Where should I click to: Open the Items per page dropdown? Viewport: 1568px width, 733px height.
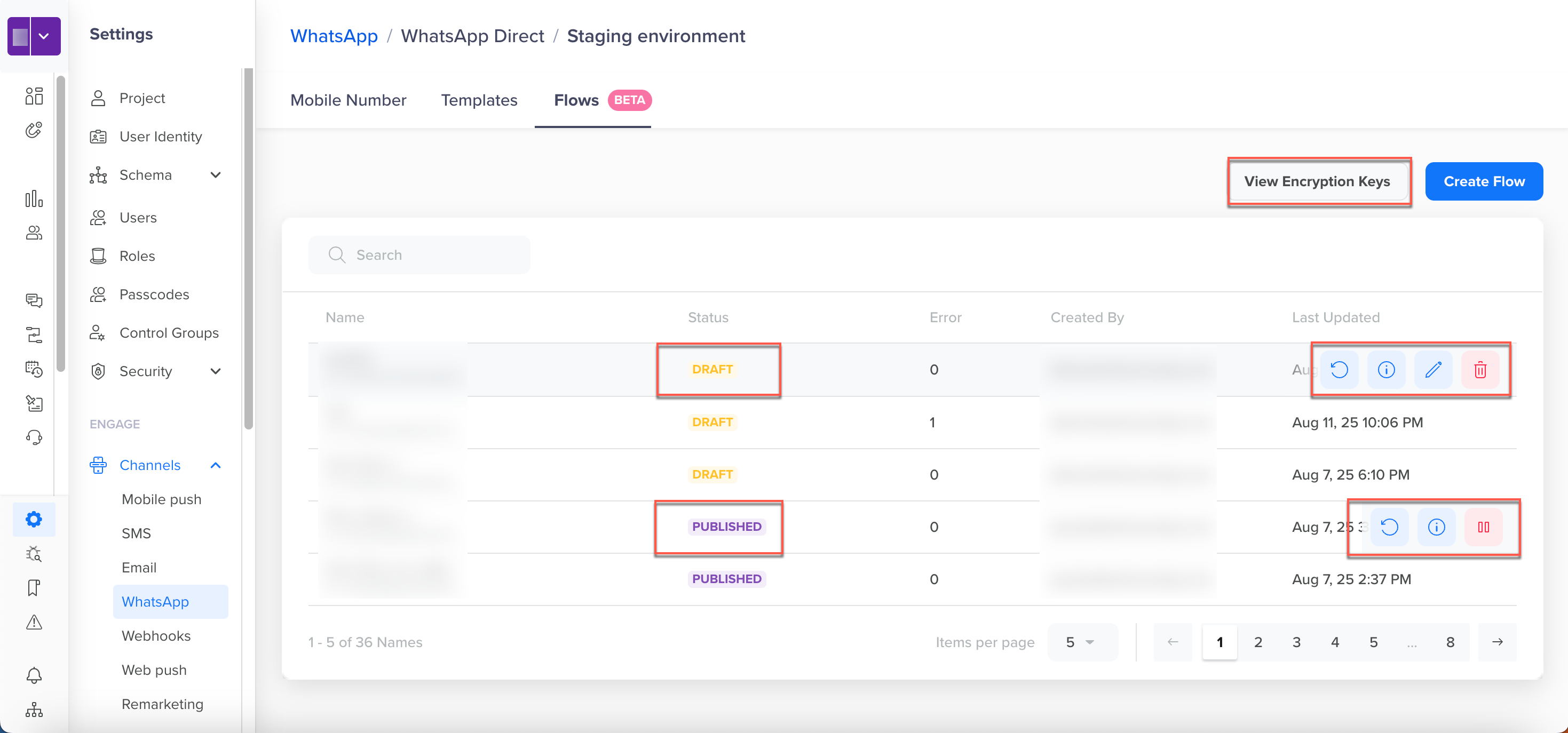coord(1082,642)
